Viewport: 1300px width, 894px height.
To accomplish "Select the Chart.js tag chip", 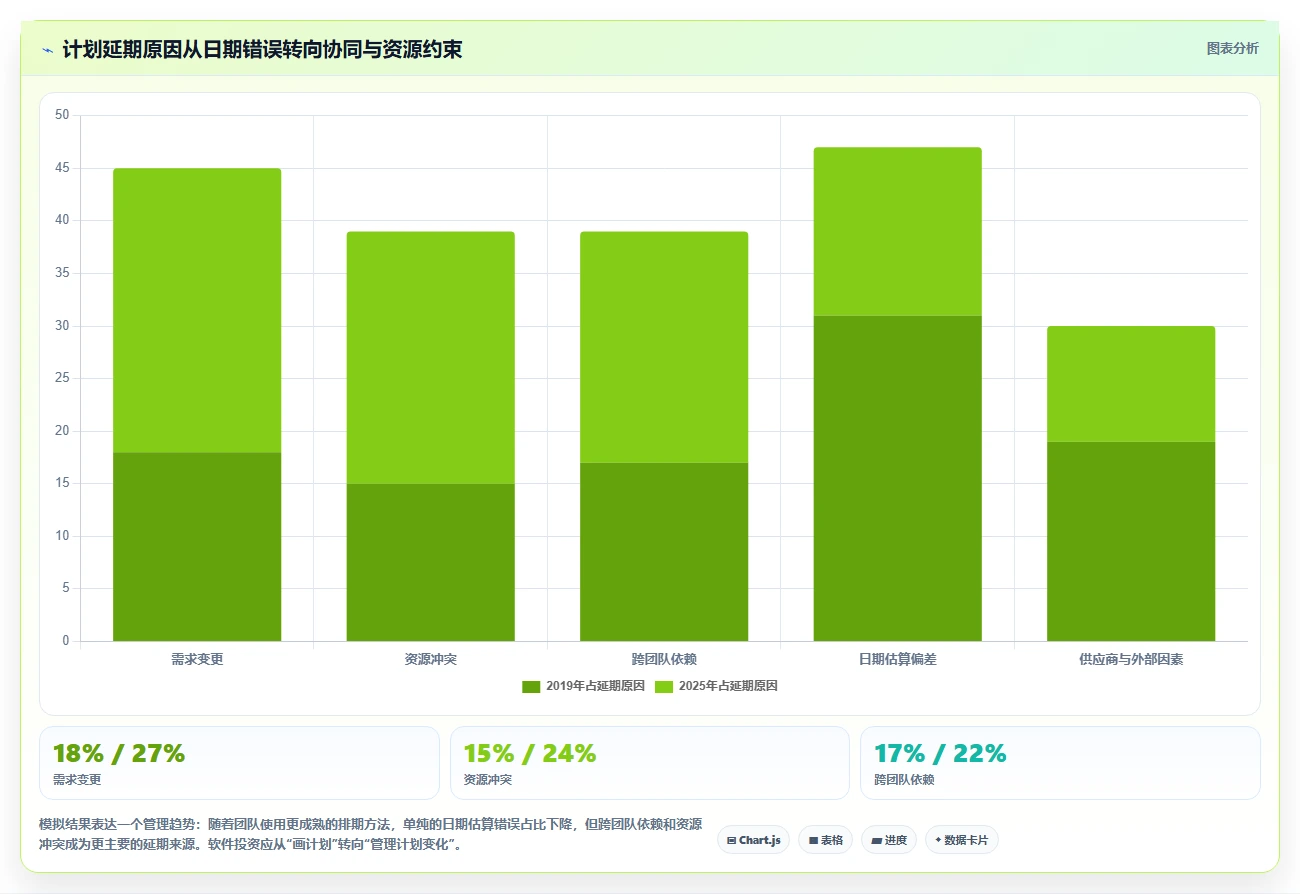I will (x=753, y=840).
